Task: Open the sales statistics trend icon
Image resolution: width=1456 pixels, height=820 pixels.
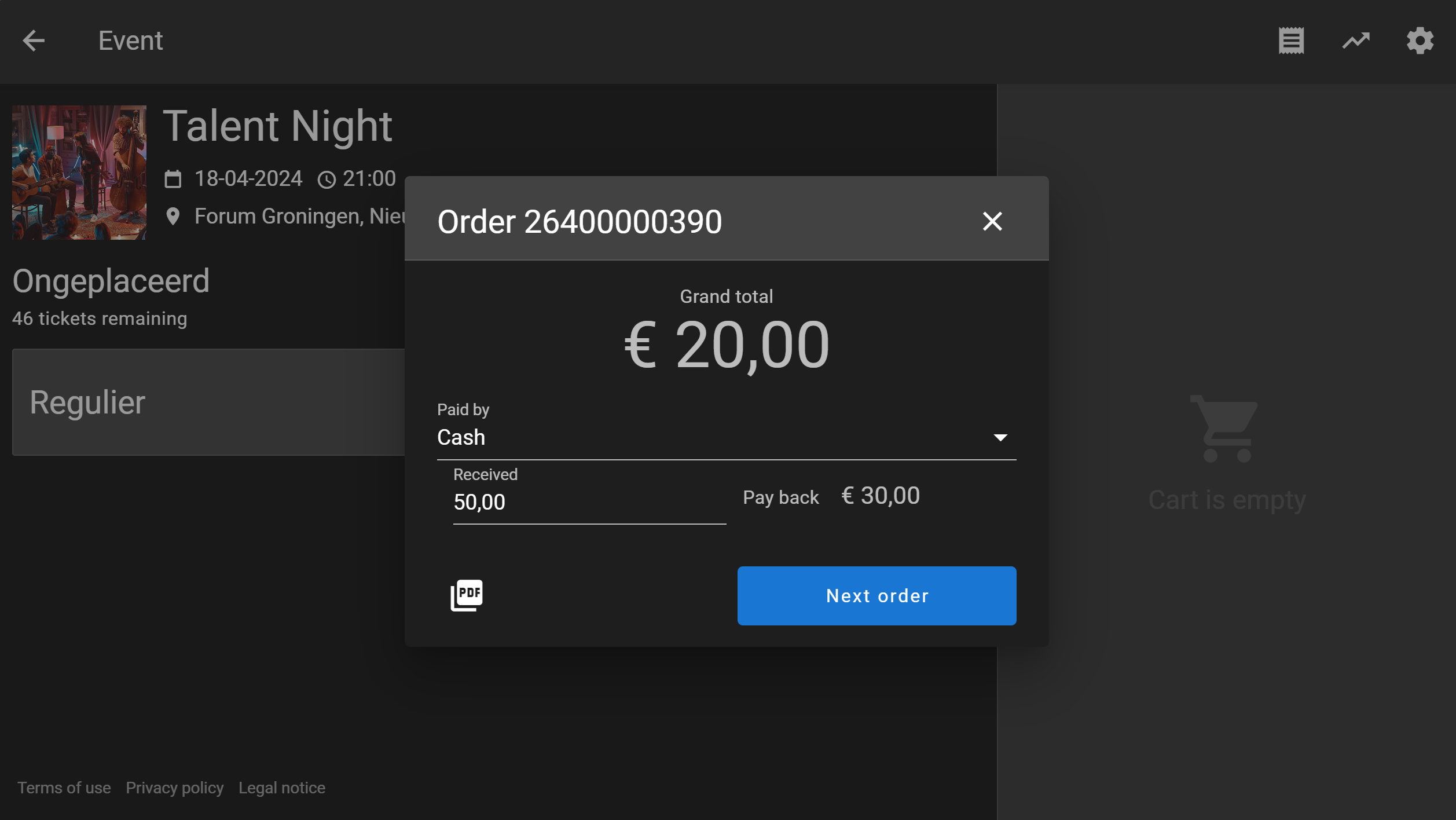Action: [x=1356, y=41]
